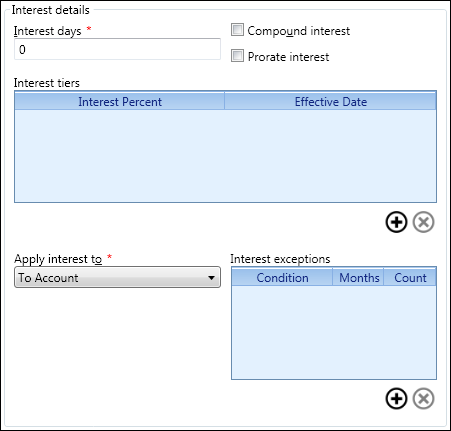
Task: Click inside the empty Interest tiers grid
Action: click(225, 155)
